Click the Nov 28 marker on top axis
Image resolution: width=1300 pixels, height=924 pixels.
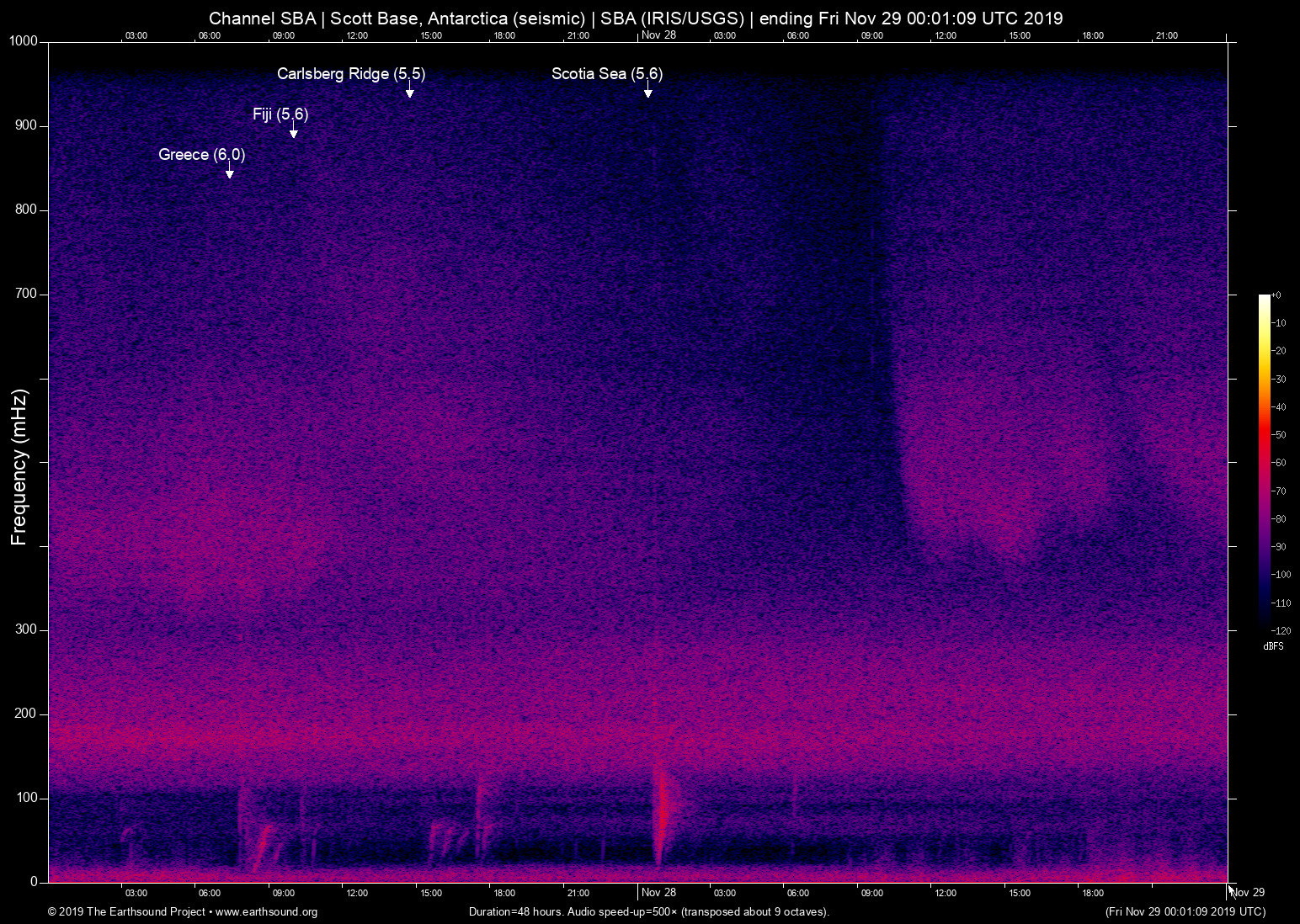658,35
